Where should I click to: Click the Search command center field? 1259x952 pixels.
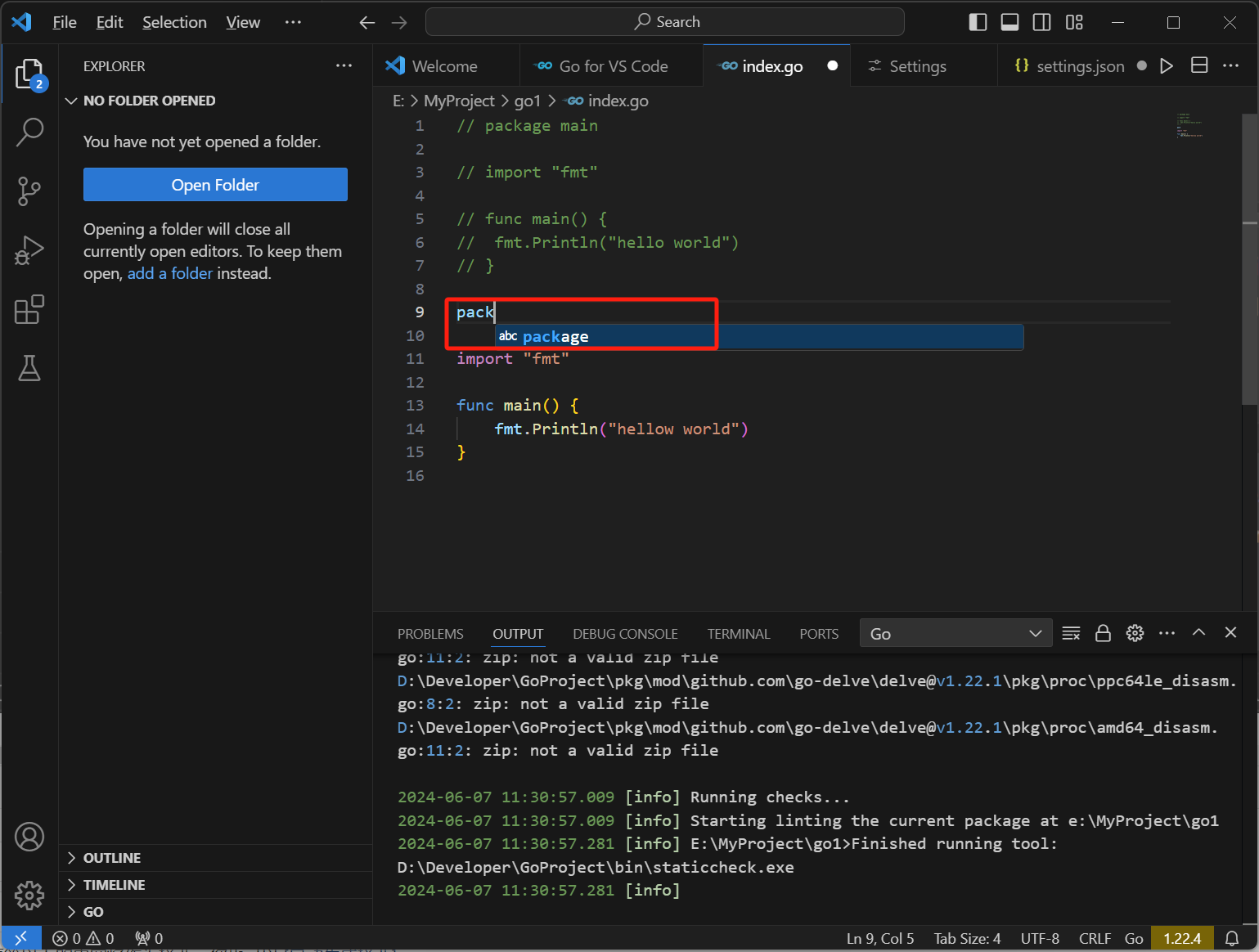[665, 22]
